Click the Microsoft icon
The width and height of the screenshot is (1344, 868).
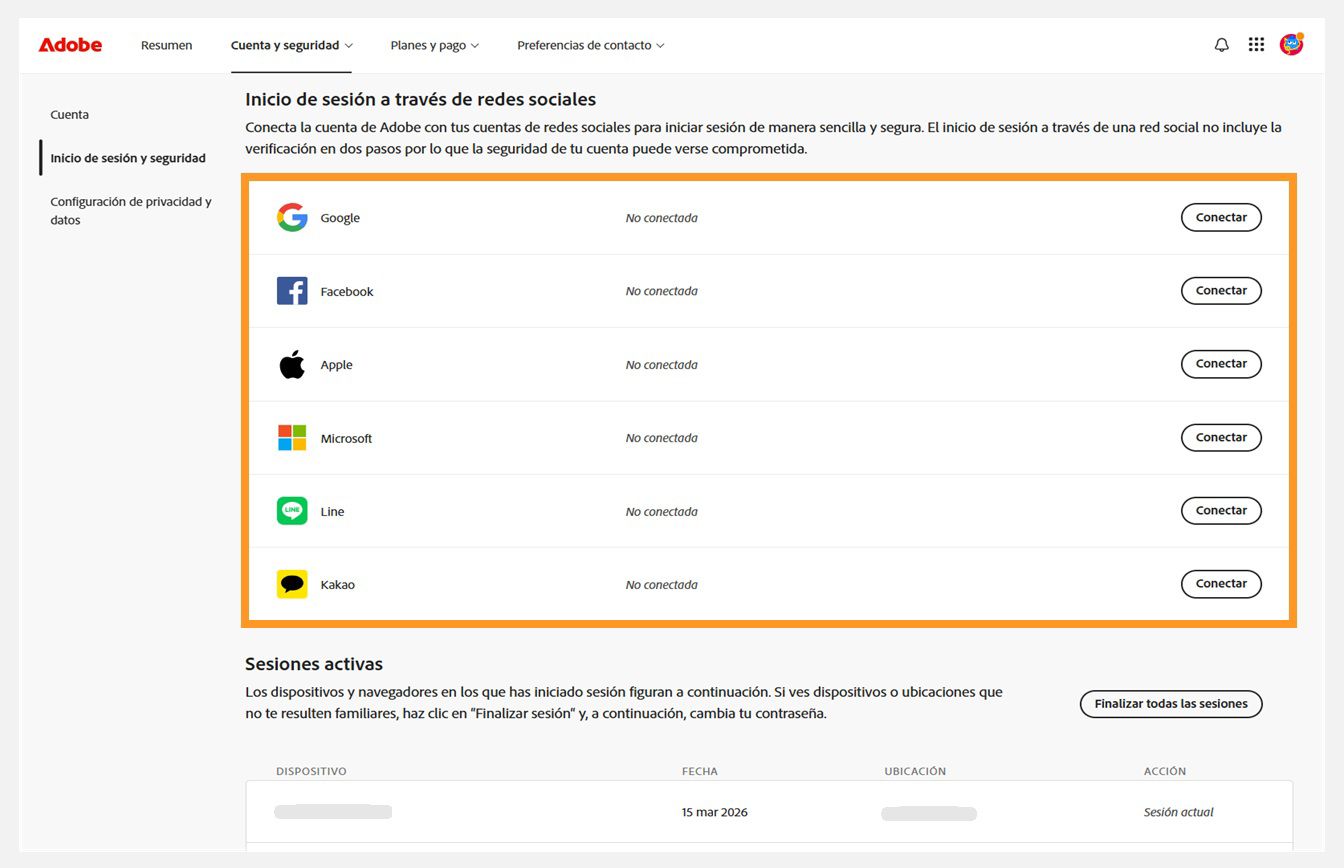pos(291,437)
